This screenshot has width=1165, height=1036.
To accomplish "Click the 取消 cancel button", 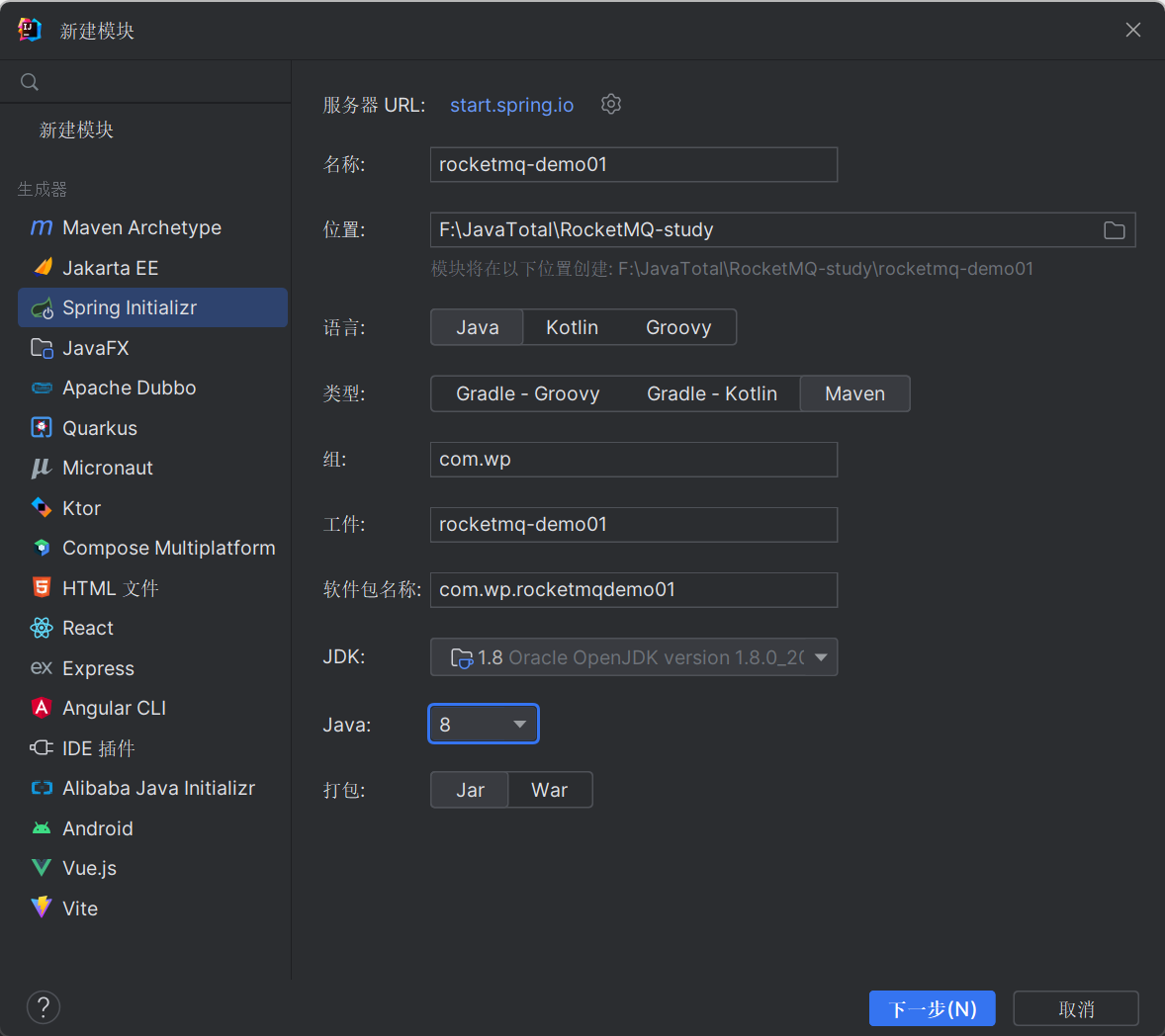I will [x=1076, y=1008].
